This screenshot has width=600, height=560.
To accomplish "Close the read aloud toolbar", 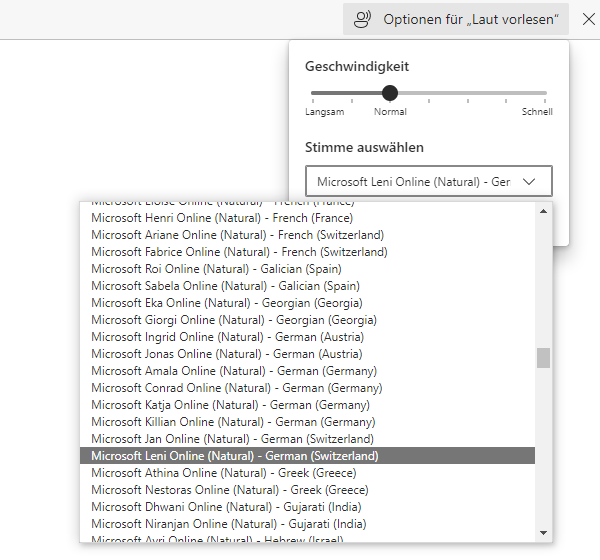I will click(589, 19).
